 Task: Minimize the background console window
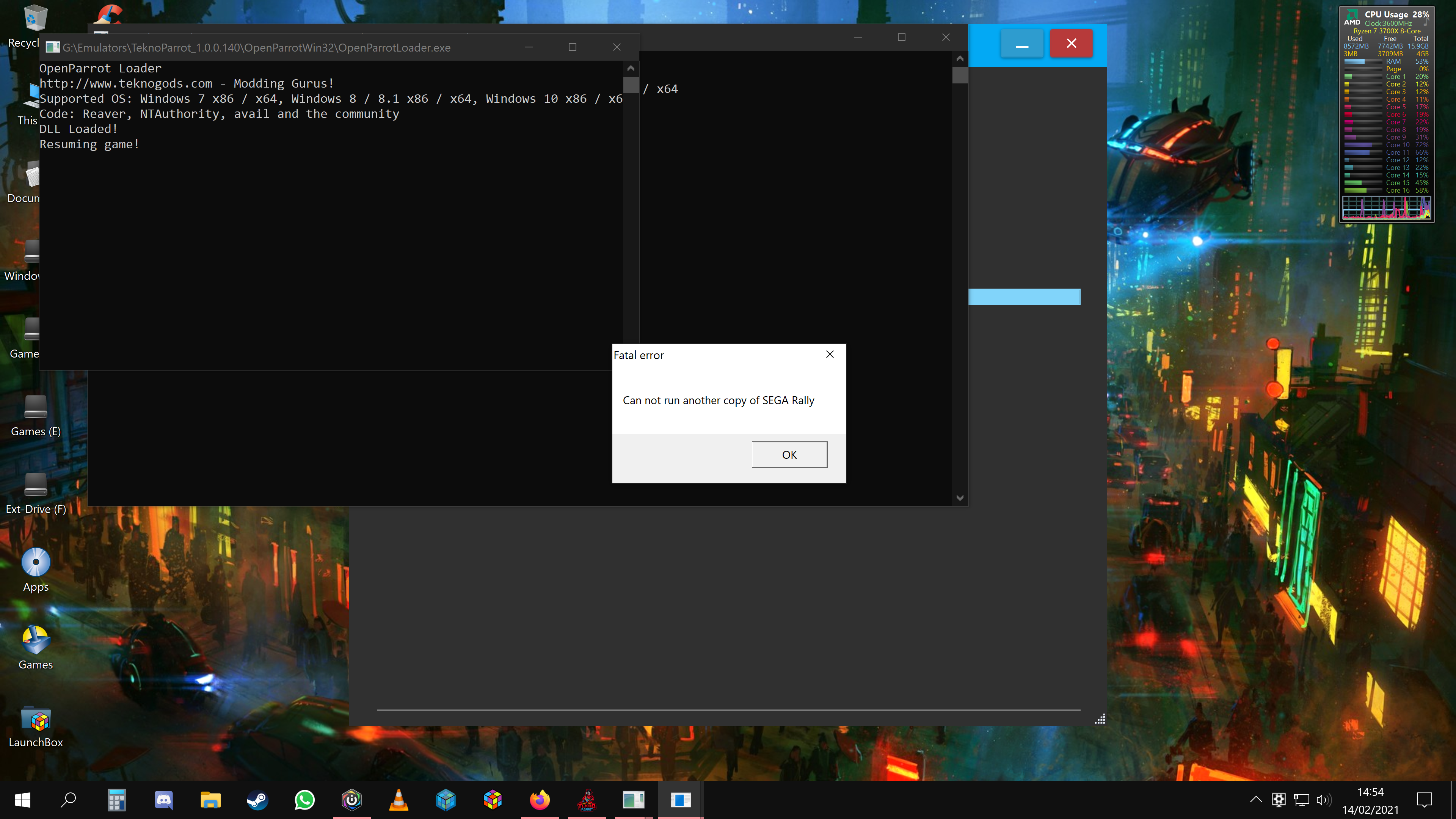[x=858, y=37]
